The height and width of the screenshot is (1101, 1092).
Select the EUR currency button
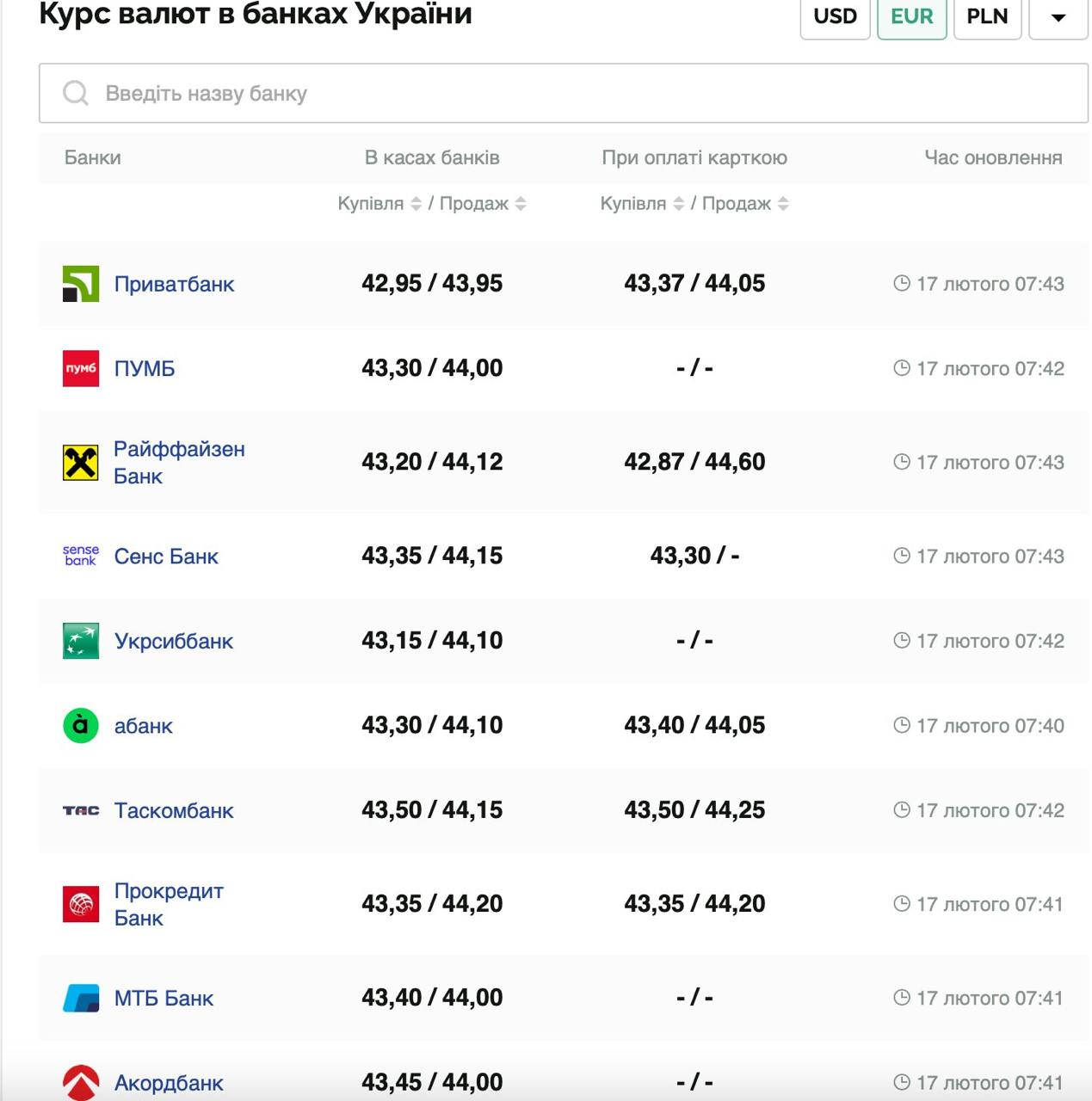coord(911,17)
